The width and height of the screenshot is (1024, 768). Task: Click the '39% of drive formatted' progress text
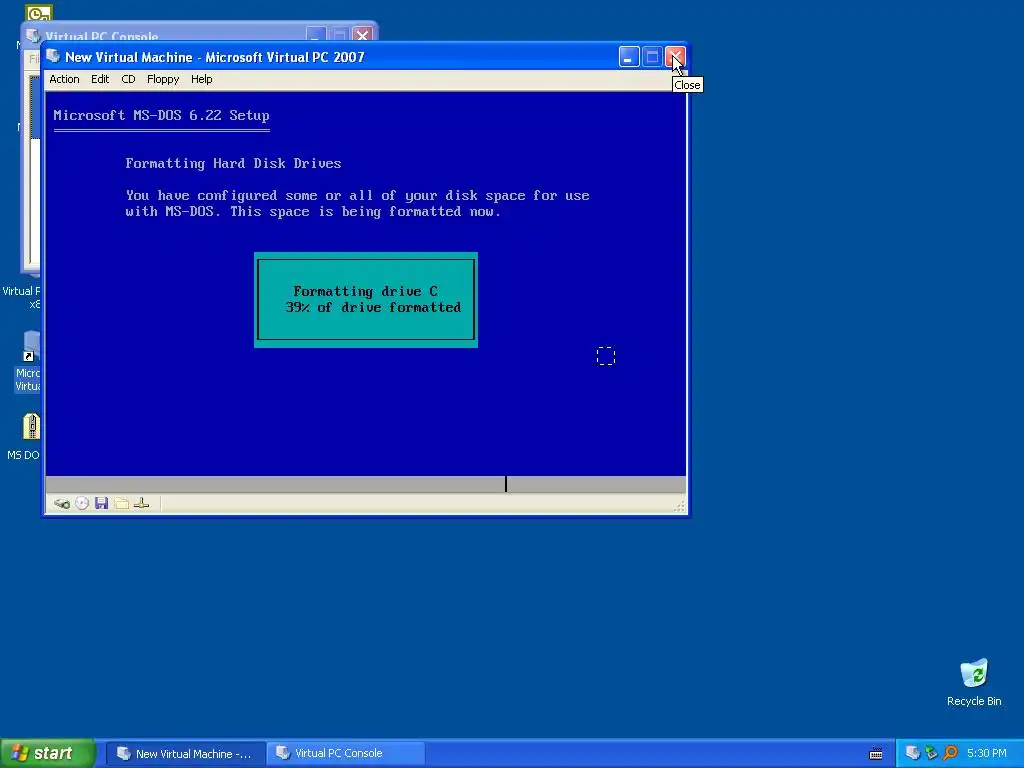pos(373,308)
